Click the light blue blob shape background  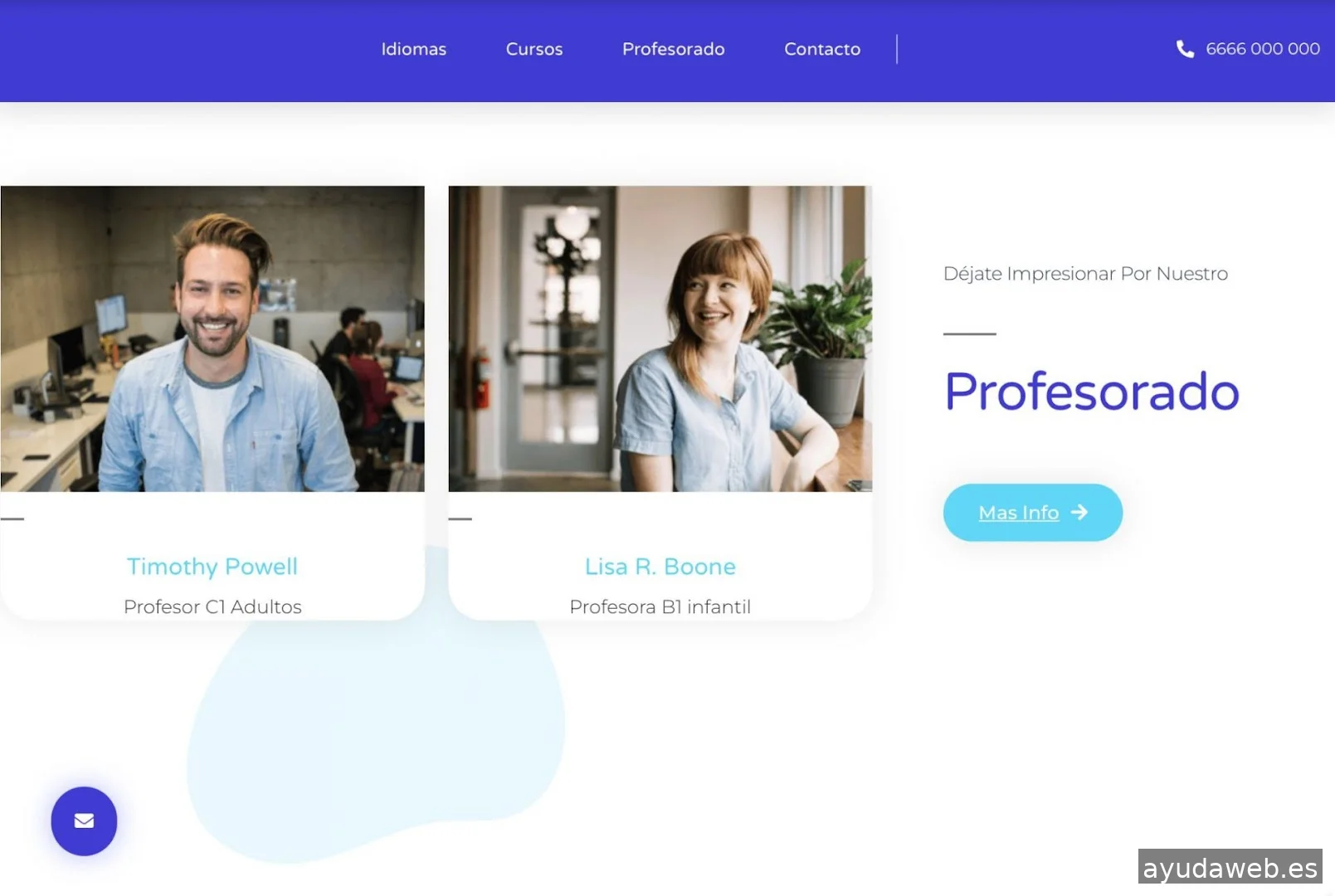coord(373,738)
